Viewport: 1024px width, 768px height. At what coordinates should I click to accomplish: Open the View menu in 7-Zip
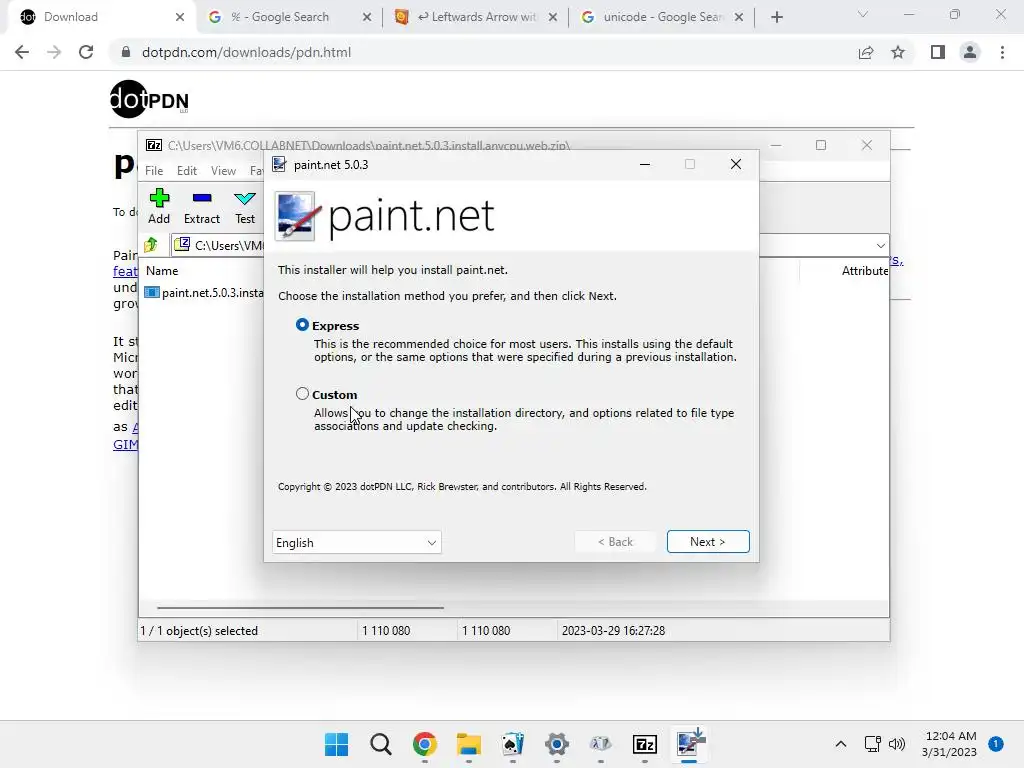coord(223,170)
